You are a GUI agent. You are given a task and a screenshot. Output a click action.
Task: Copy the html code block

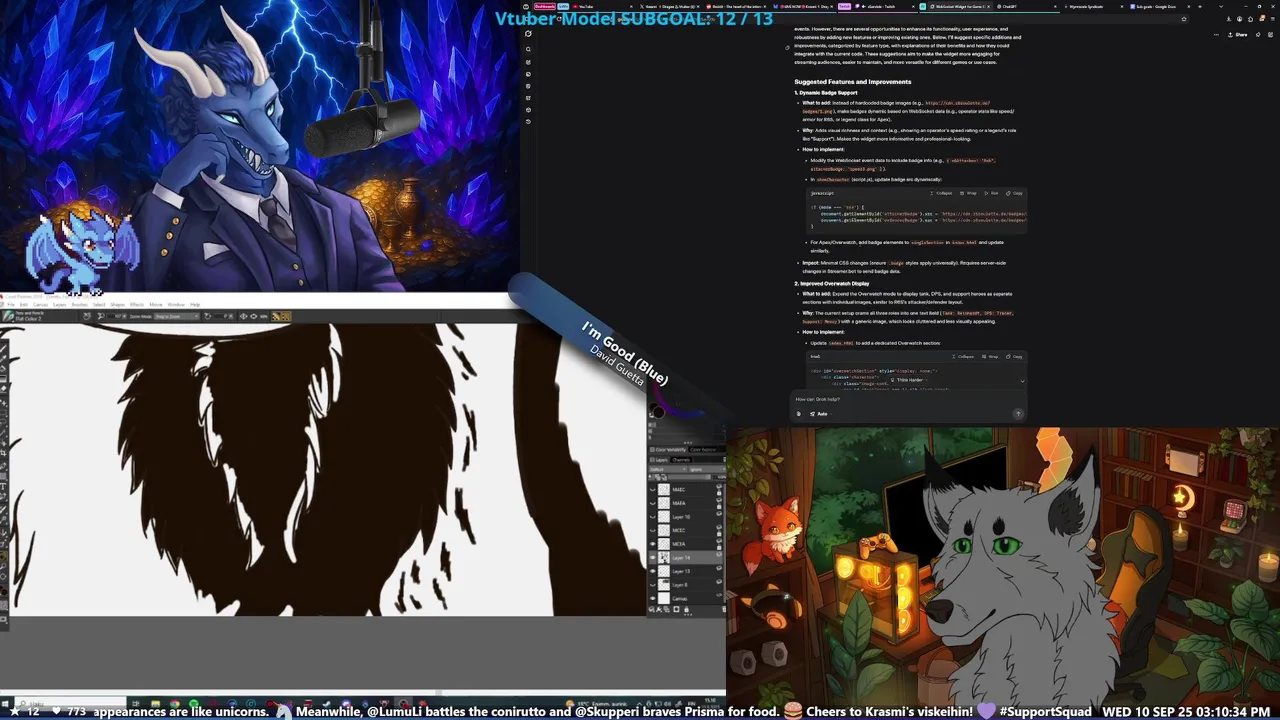coord(1014,357)
